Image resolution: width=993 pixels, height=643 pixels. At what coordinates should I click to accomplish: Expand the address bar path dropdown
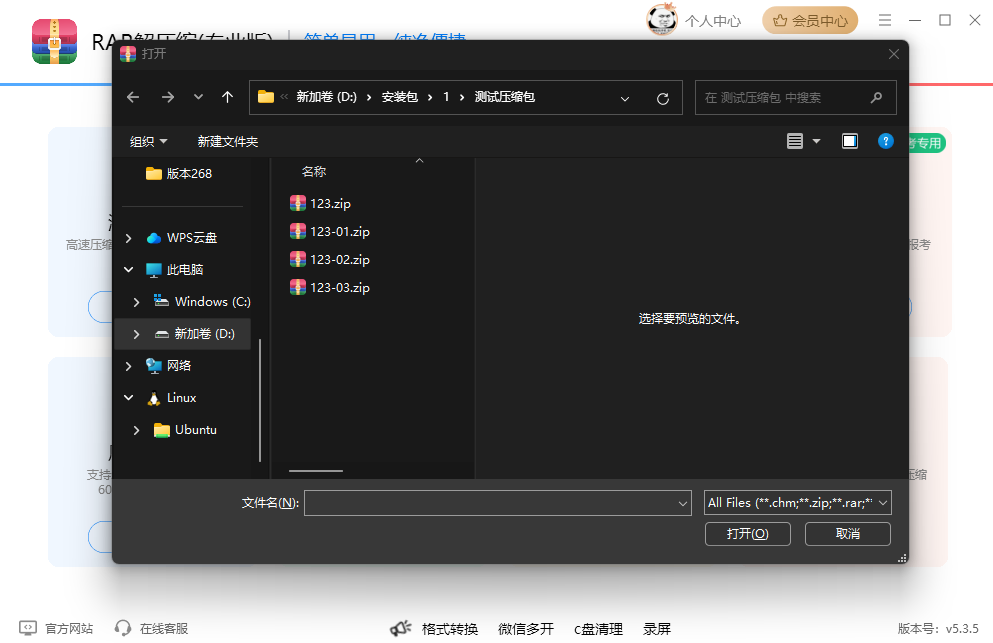tap(625, 97)
